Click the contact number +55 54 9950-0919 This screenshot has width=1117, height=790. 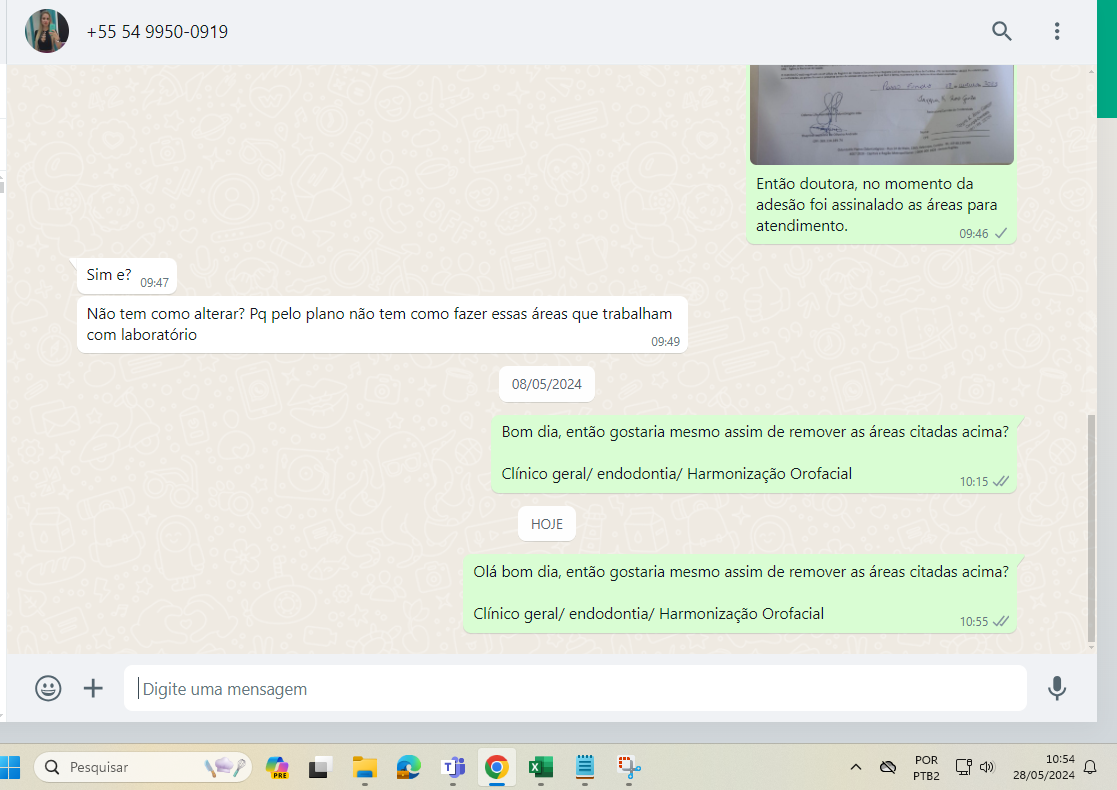pyautogui.click(x=157, y=32)
